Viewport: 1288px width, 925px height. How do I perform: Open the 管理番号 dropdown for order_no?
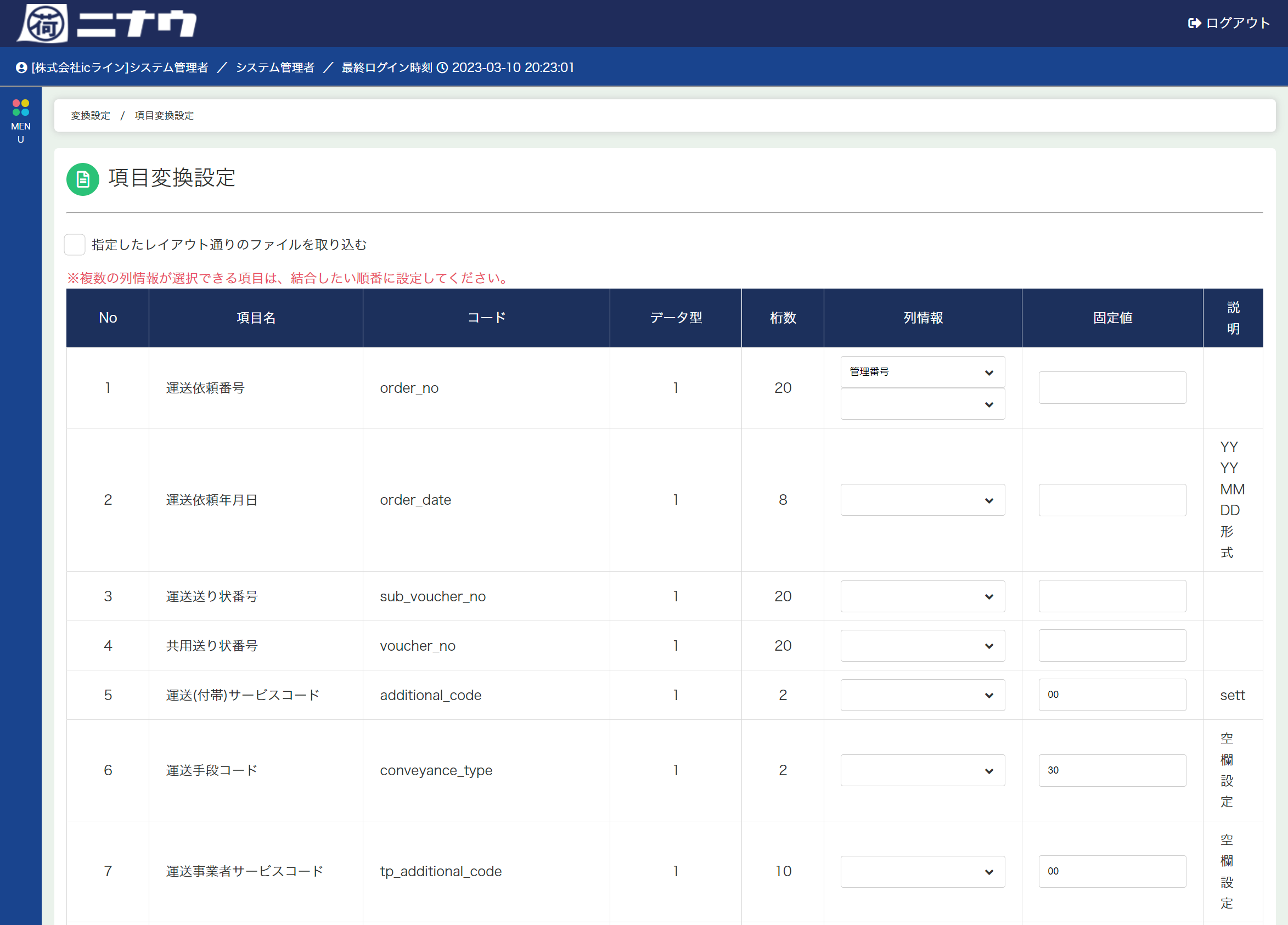tap(923, 372)
